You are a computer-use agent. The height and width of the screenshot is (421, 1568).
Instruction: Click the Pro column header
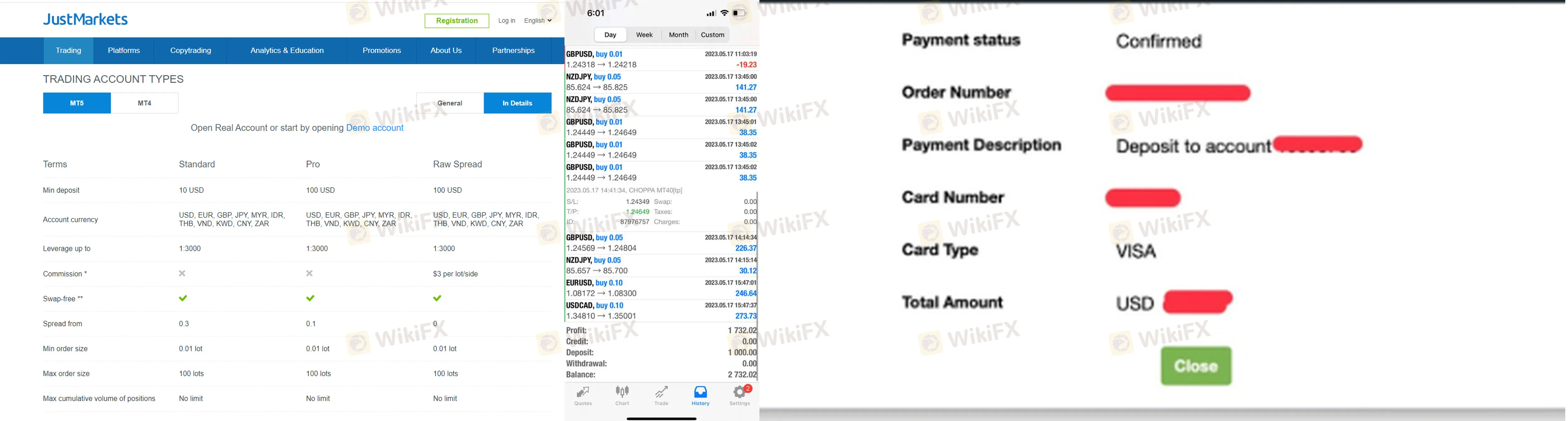(313, 164)
